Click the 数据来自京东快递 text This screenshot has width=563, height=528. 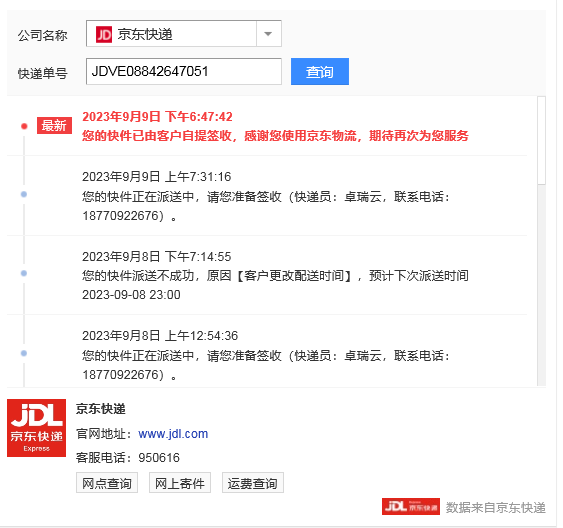[x=495, y=508]
